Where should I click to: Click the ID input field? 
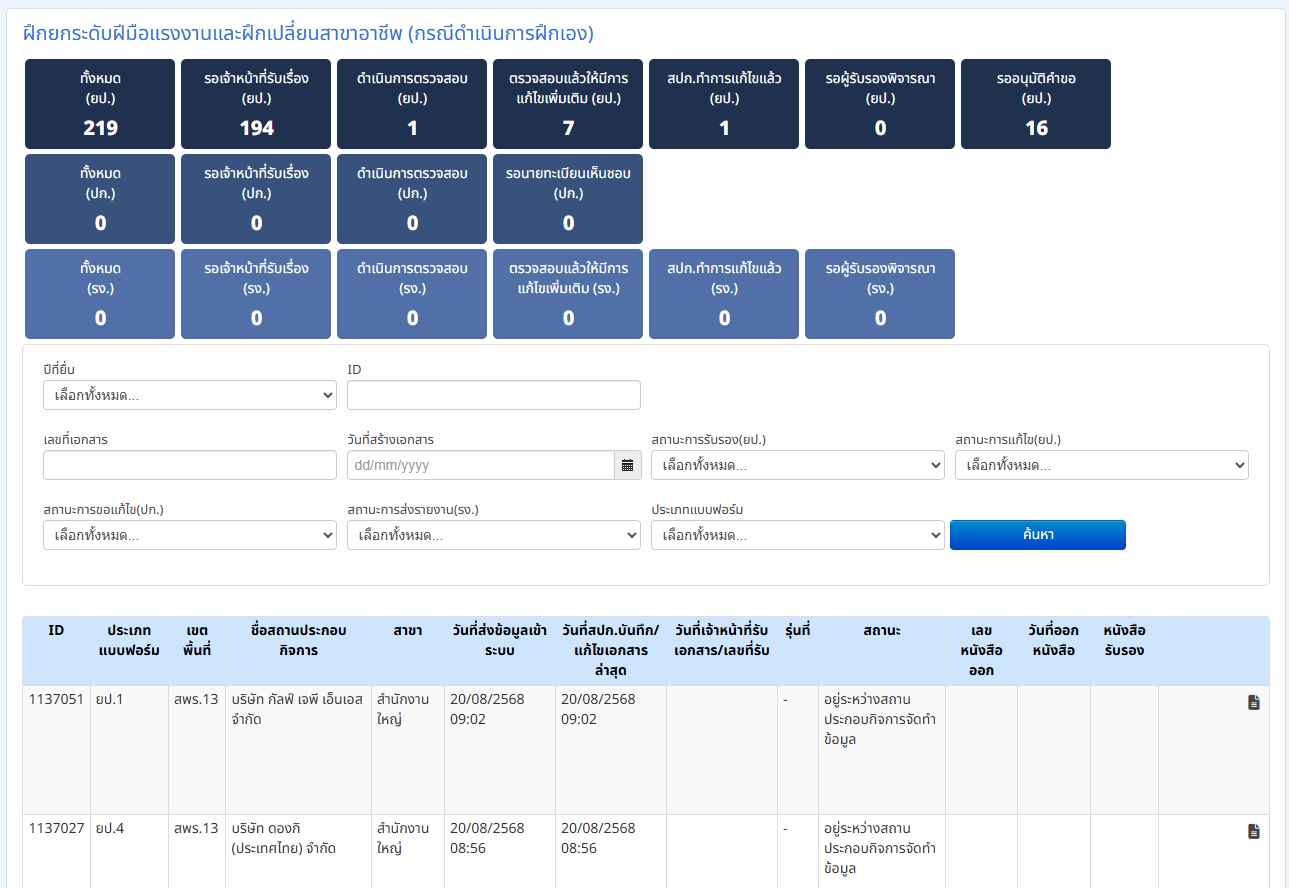(x=493, y=395)
